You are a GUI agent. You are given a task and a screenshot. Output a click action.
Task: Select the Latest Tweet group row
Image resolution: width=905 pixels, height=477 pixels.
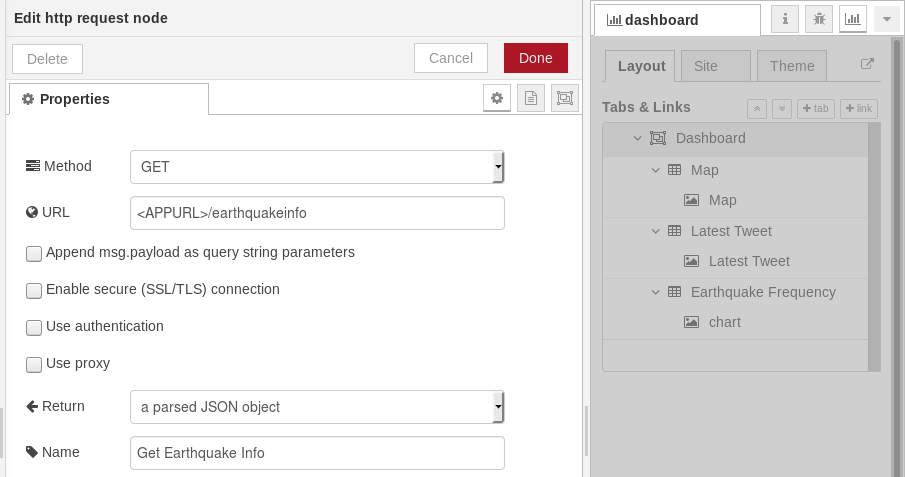[735, 232]
